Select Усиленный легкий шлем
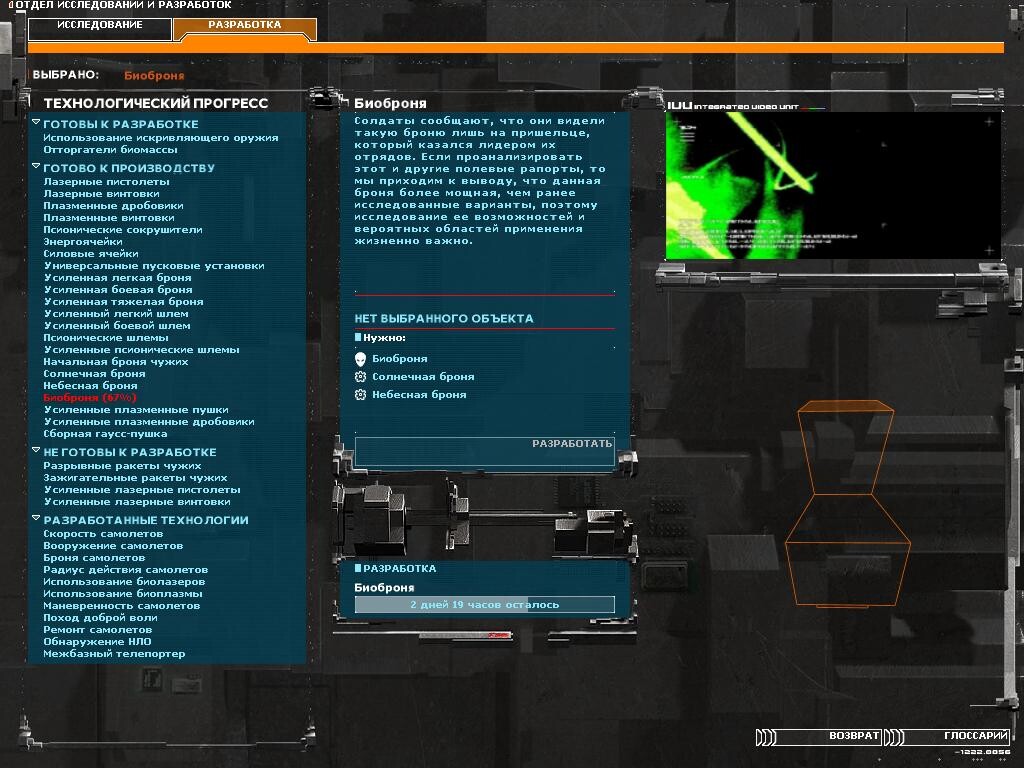The image size is (1024, 768). (116, 313)
